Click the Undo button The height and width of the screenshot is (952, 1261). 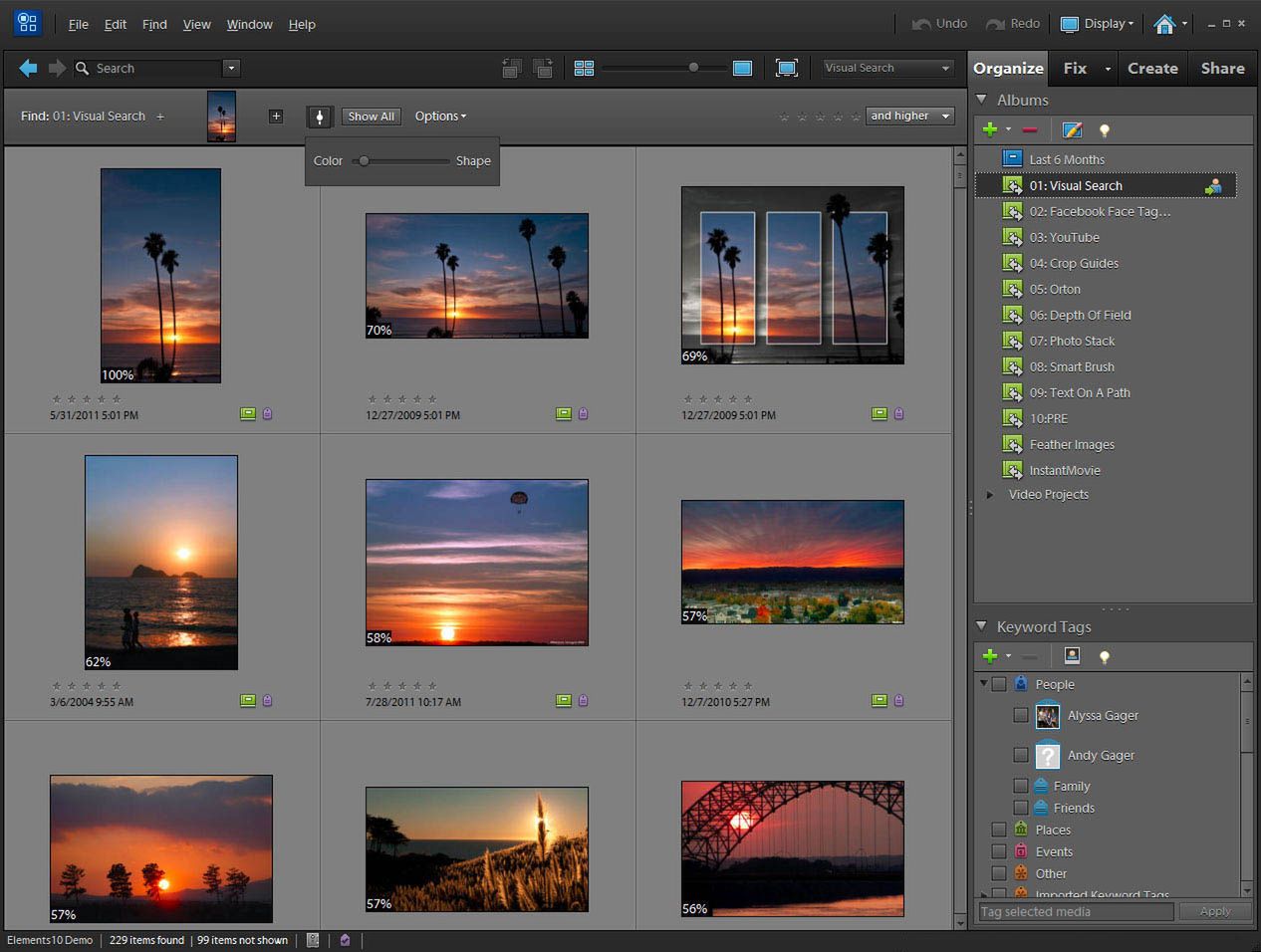click(x=939, y=24)
